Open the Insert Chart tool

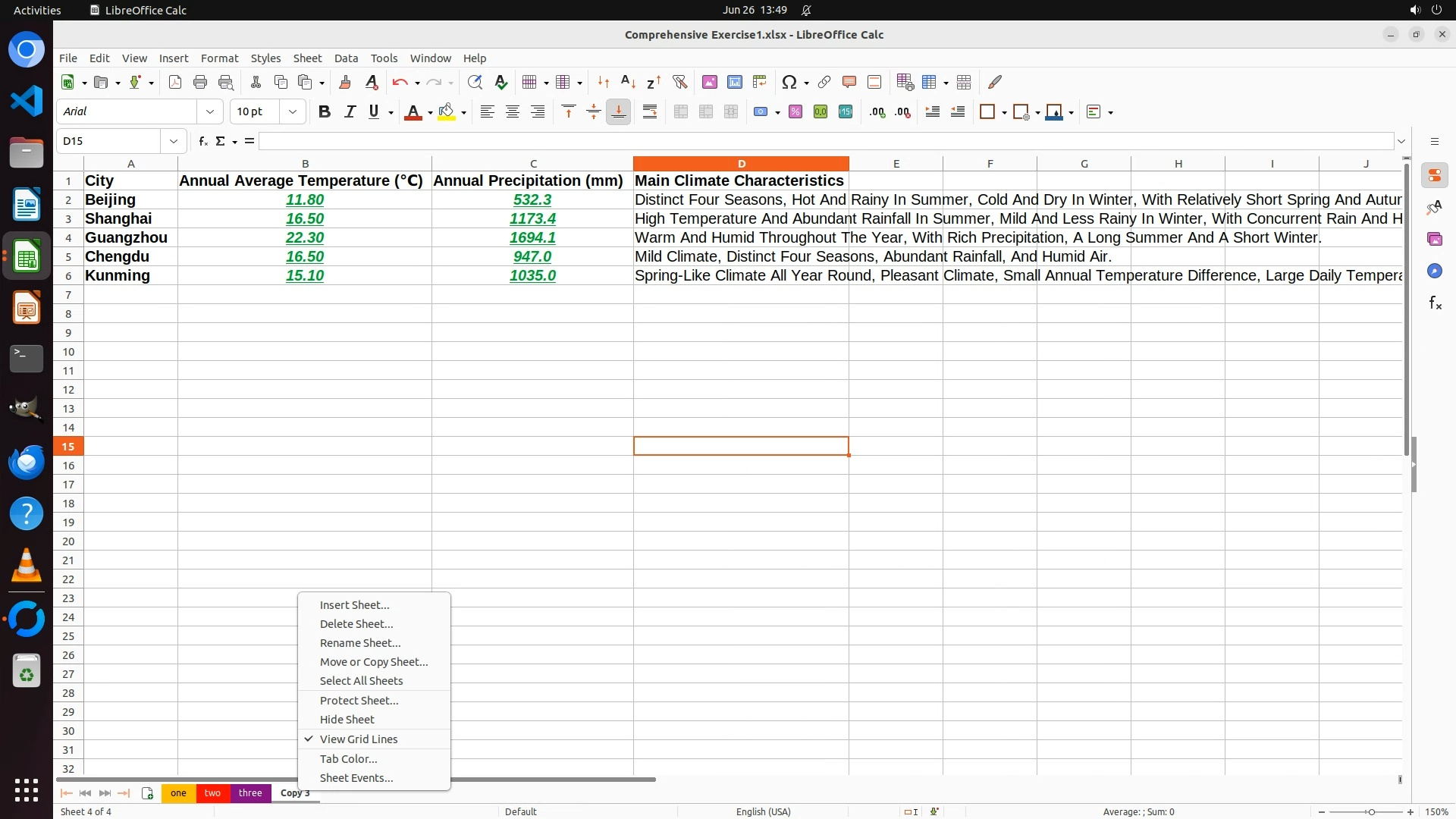pyautogui.click(x=735, y=82)
